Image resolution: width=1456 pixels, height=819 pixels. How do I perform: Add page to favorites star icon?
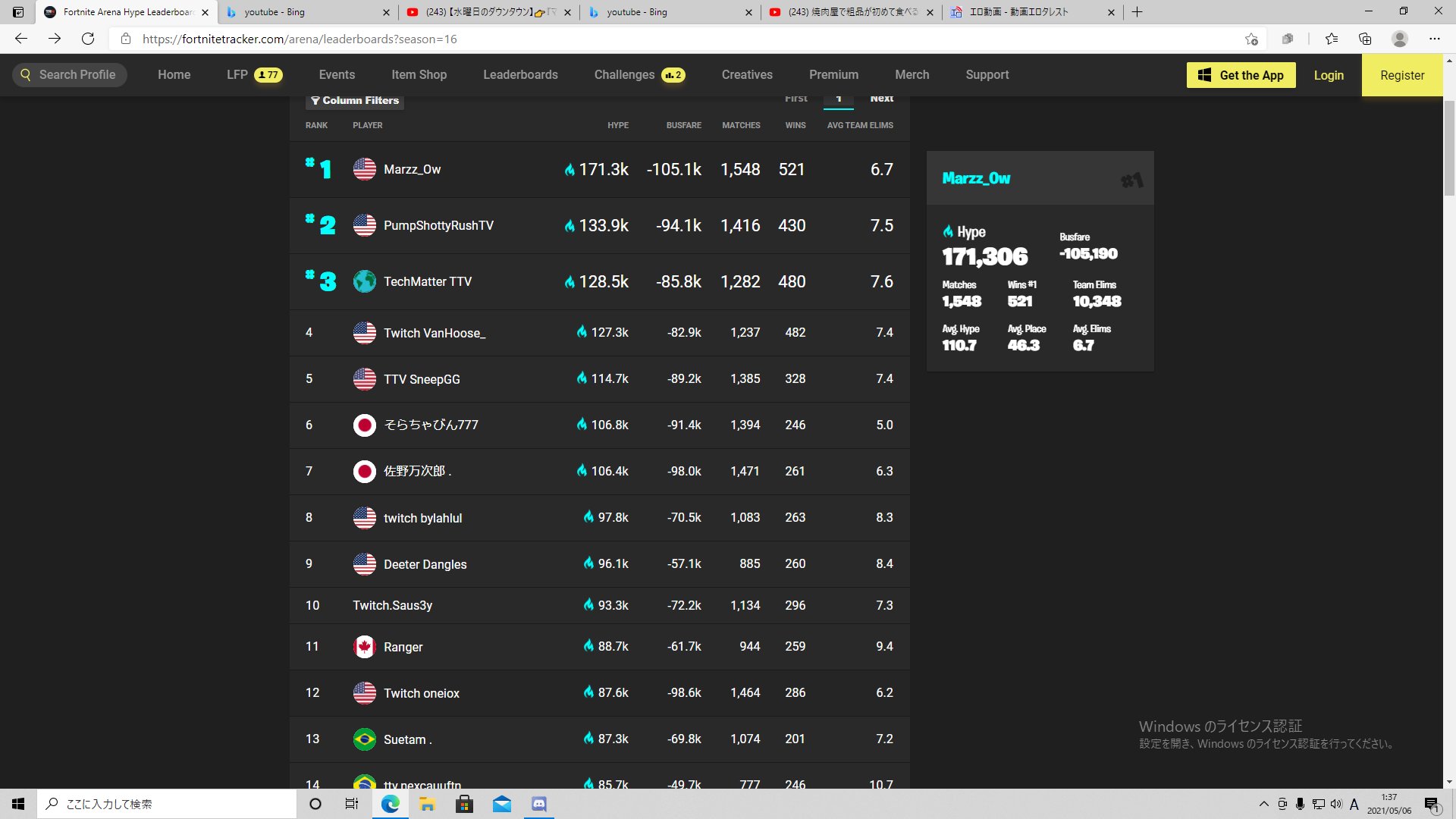1251,39
